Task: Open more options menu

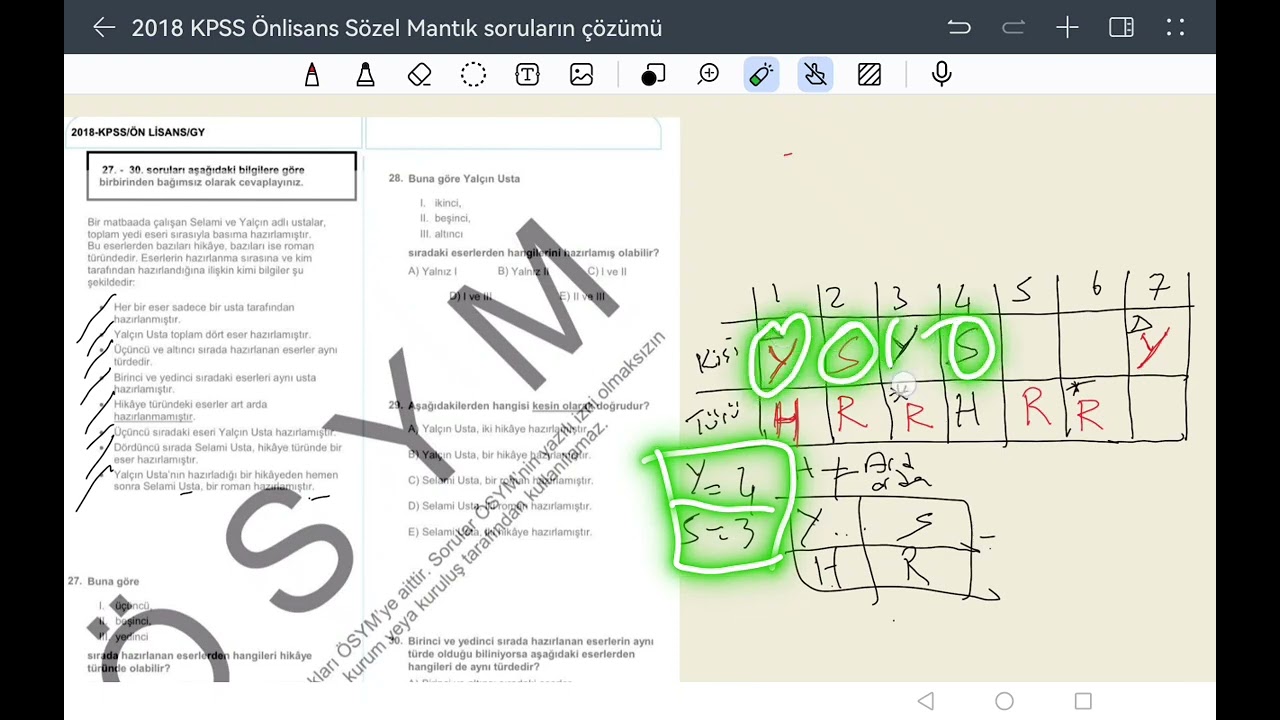Action: click(x=1175, y=28)
